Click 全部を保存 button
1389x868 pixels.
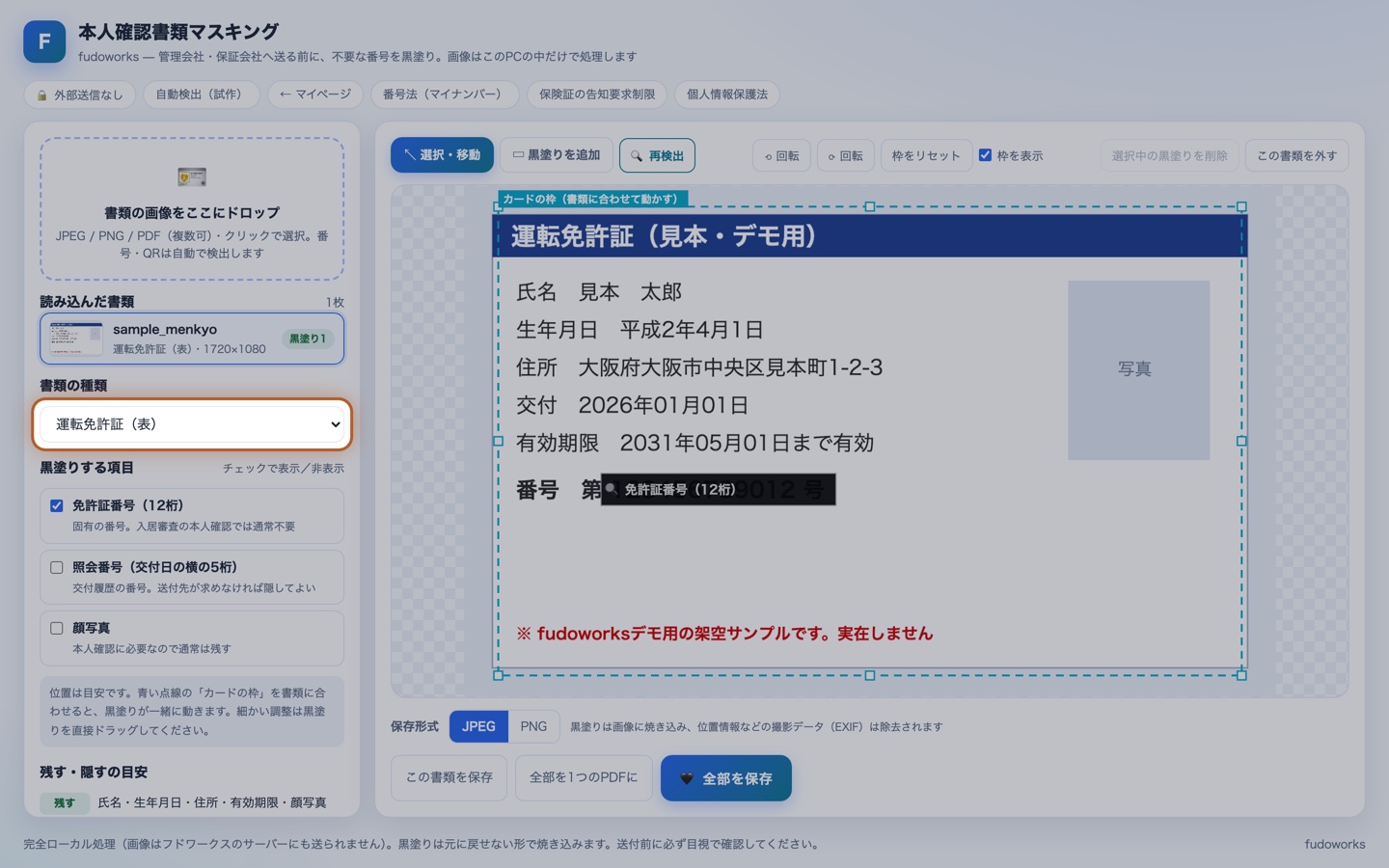coord(726,777)
